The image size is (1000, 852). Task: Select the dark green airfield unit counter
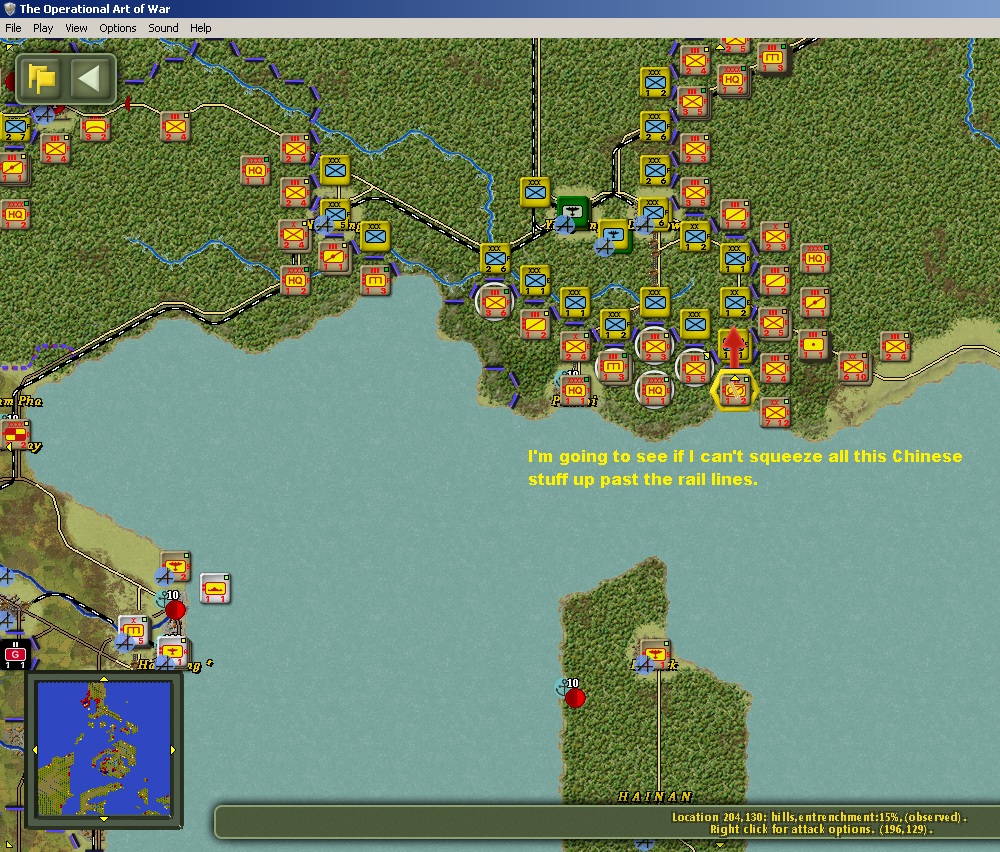(572, 212)
